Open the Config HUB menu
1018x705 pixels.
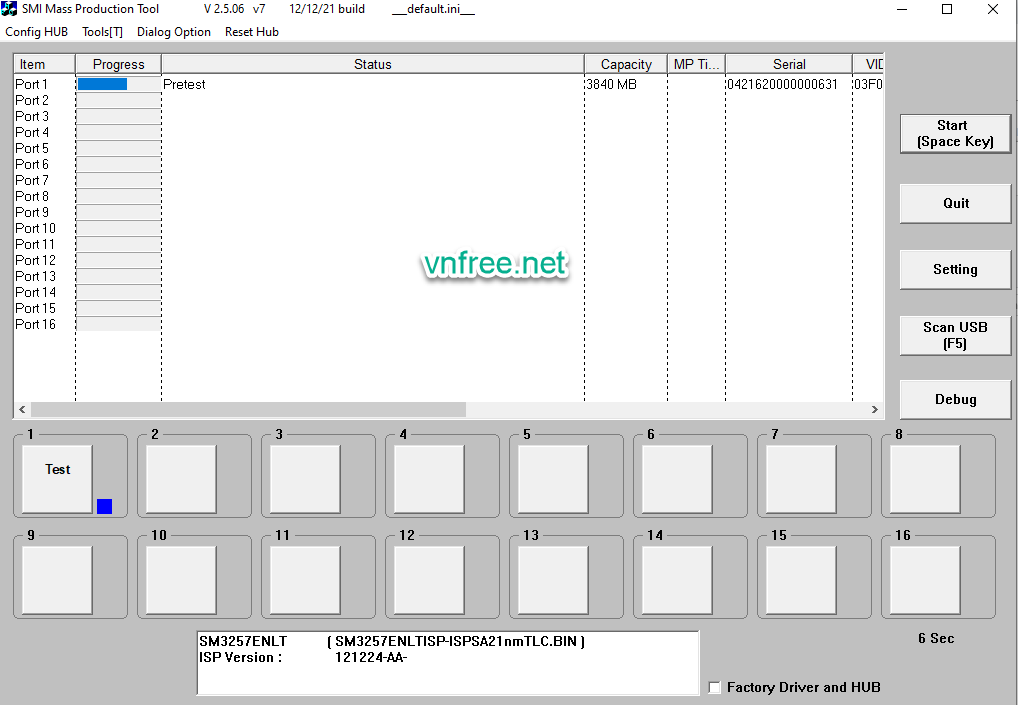click(x=37, y=32)
